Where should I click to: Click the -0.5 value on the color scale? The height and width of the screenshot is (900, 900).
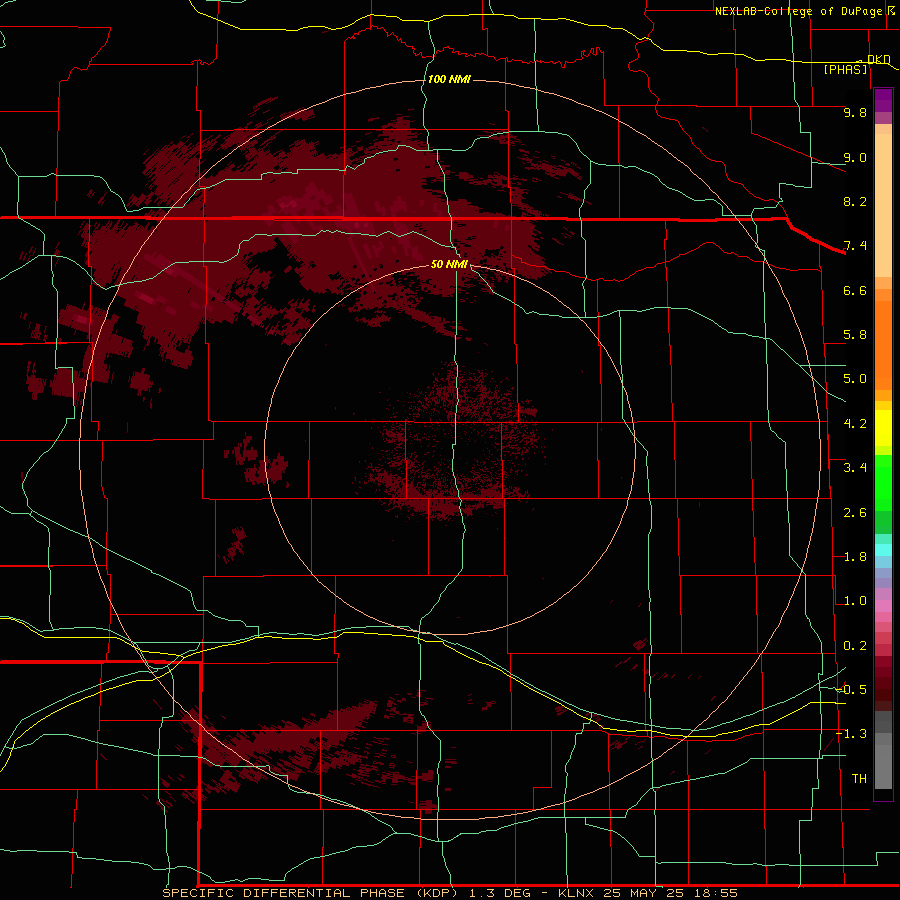point(851,690)
